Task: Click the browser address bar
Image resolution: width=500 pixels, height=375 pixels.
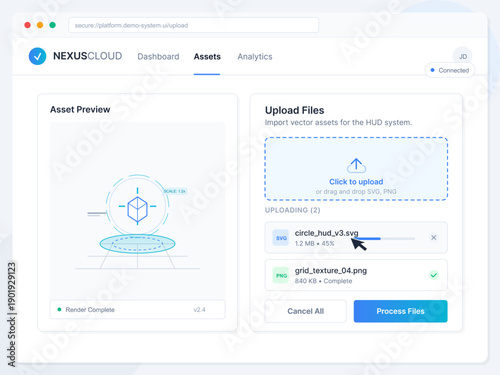Action: click(193, 25)
